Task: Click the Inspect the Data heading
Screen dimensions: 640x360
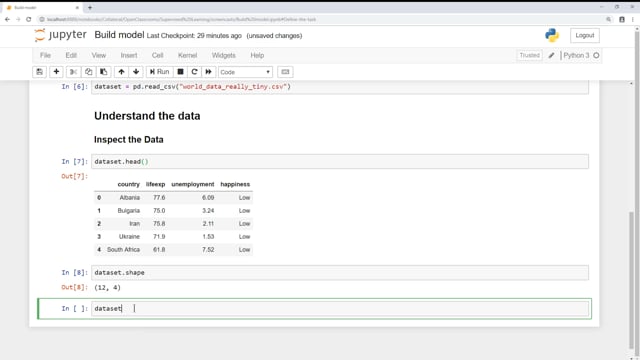Action: click(x=129, y=140)
